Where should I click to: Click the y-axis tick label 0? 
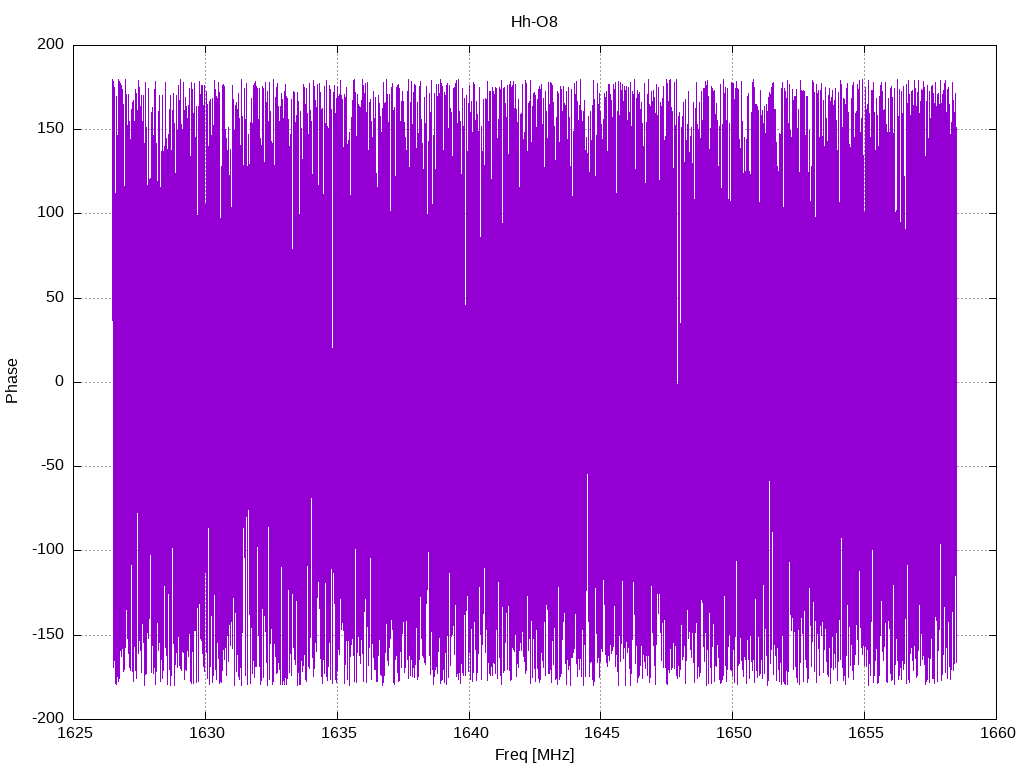point(60,381)
